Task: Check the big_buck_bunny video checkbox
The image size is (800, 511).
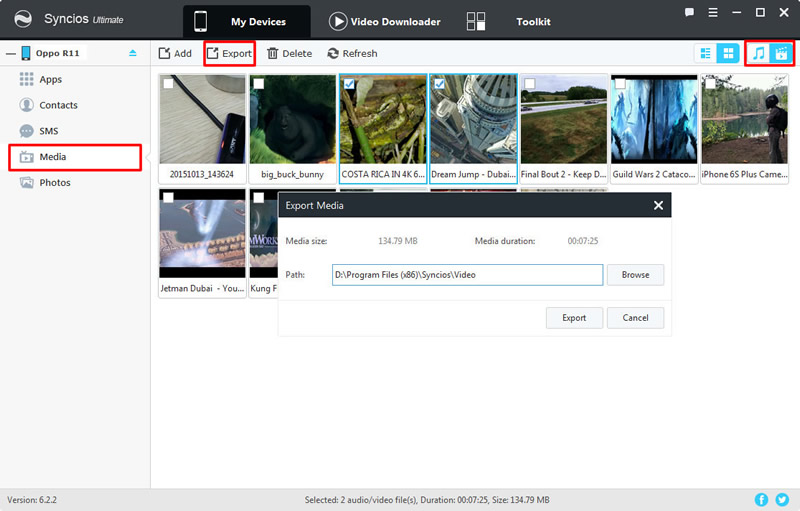Action: pyautogui.click(x=259, y=83)
